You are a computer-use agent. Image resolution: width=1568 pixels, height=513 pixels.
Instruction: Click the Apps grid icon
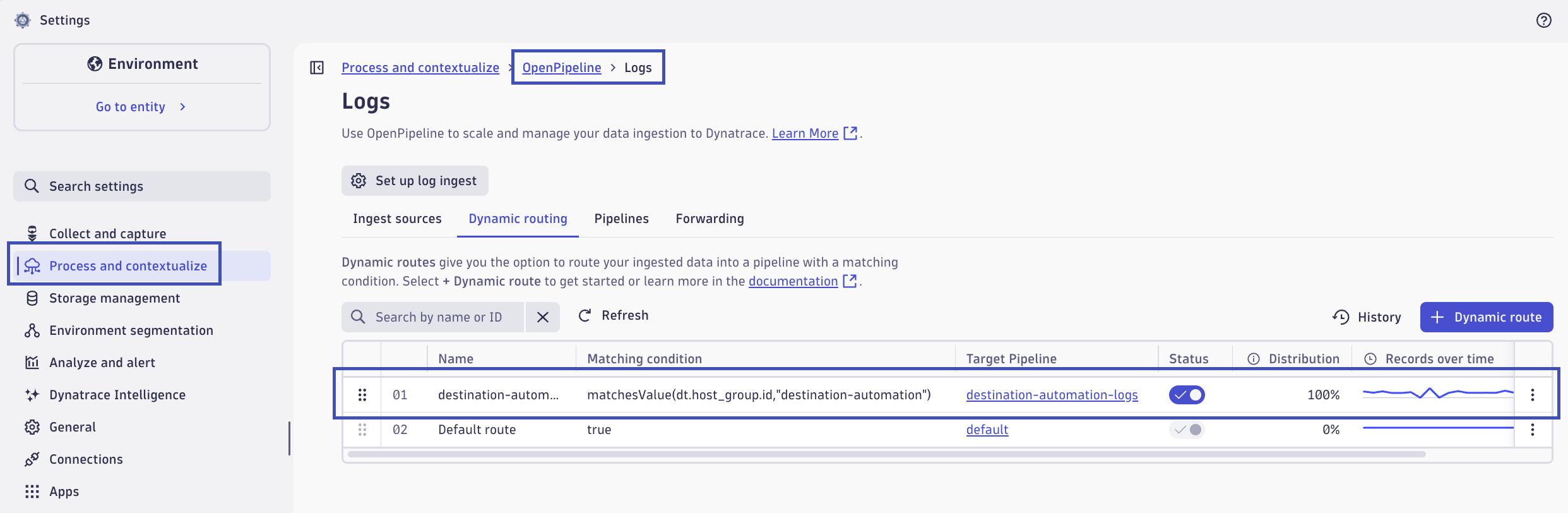tap(32, 492)
